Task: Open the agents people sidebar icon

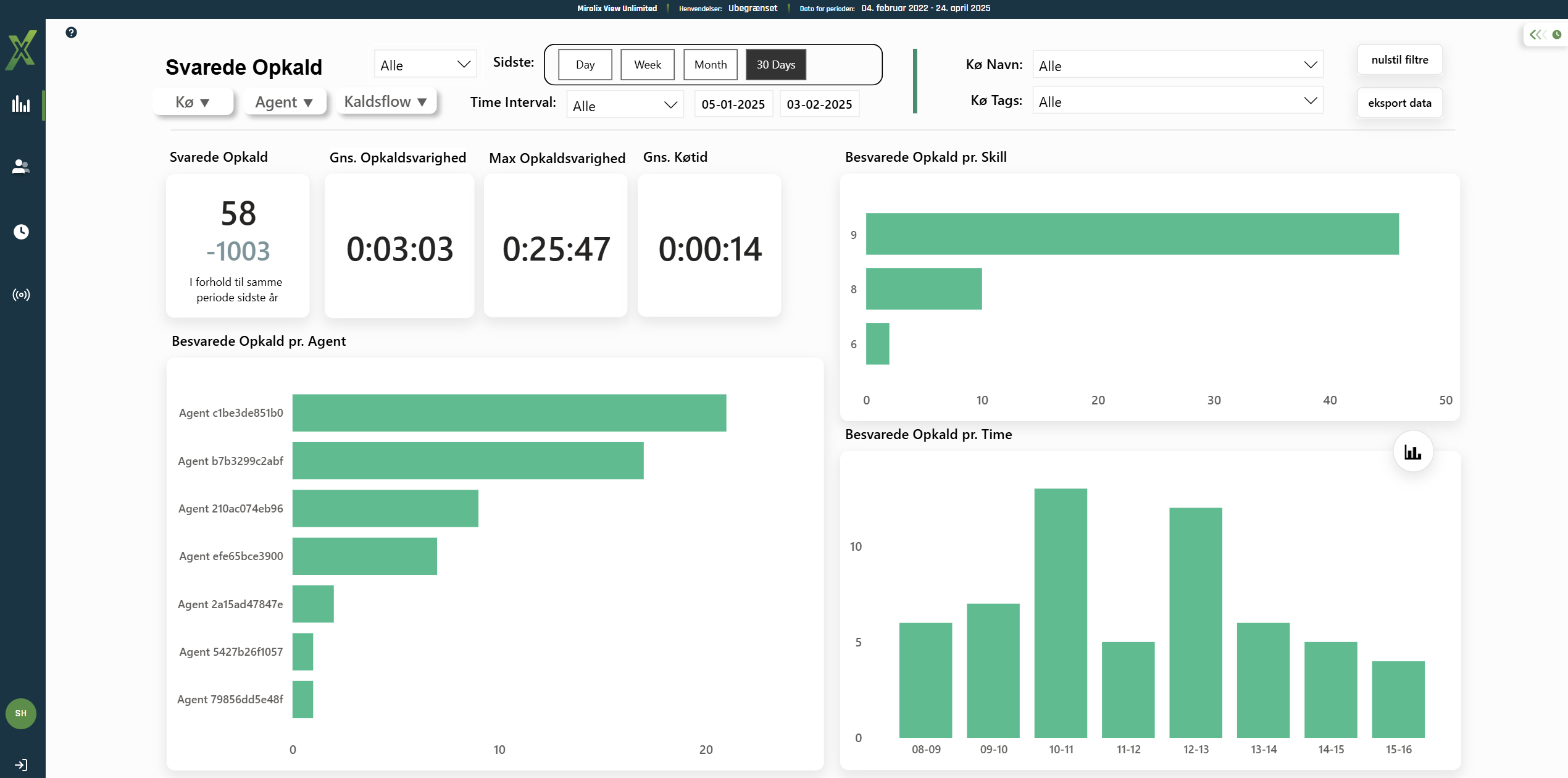Action: point(21,167)
